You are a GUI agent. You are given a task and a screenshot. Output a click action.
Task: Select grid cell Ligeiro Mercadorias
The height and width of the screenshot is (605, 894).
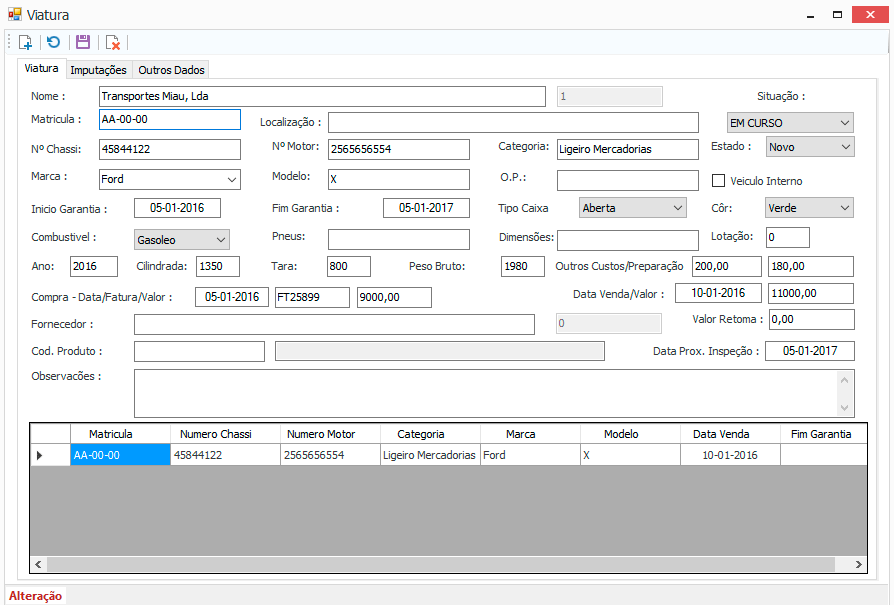click(430, 455)
